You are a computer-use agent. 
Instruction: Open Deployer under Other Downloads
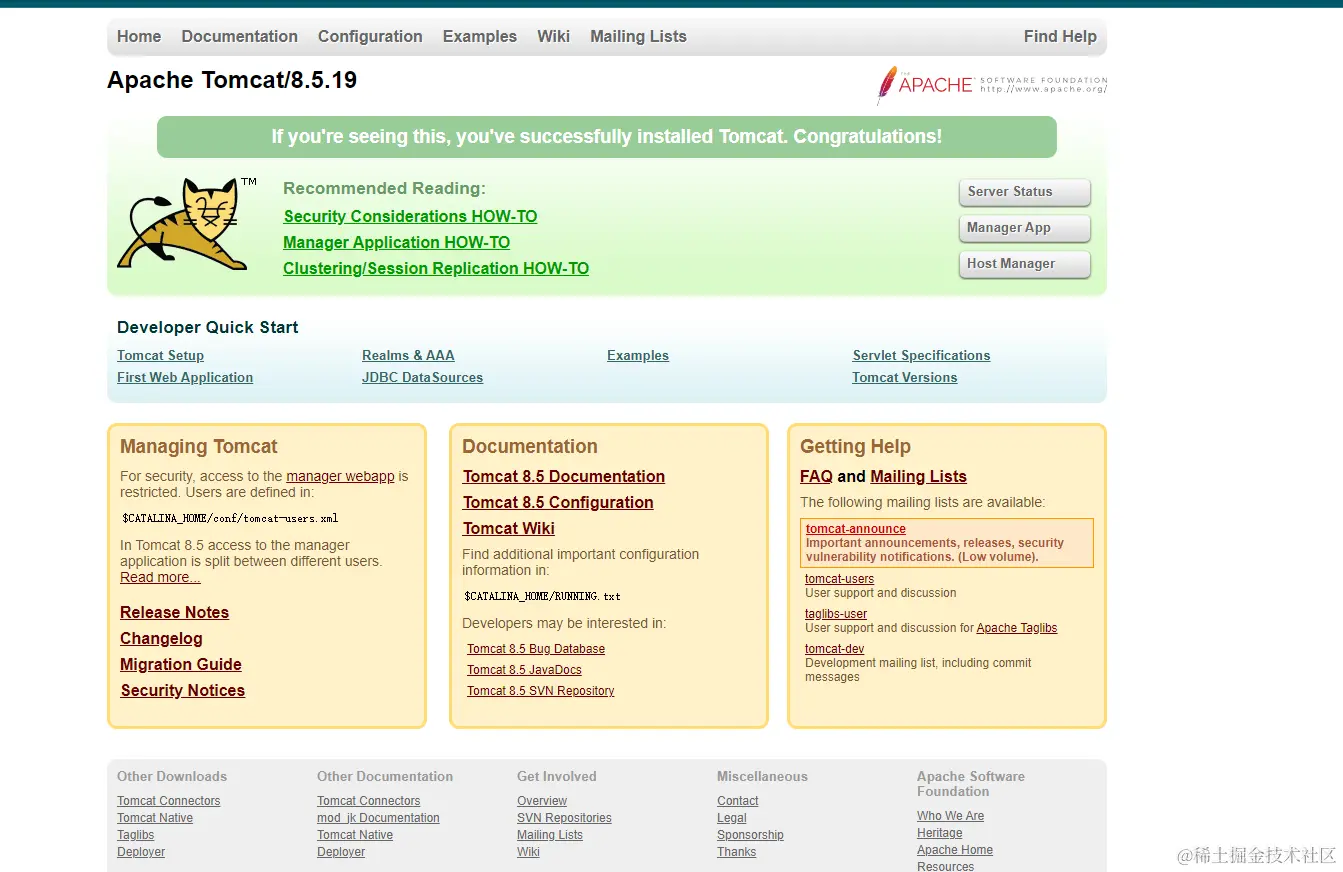click(x=141, y=852)
